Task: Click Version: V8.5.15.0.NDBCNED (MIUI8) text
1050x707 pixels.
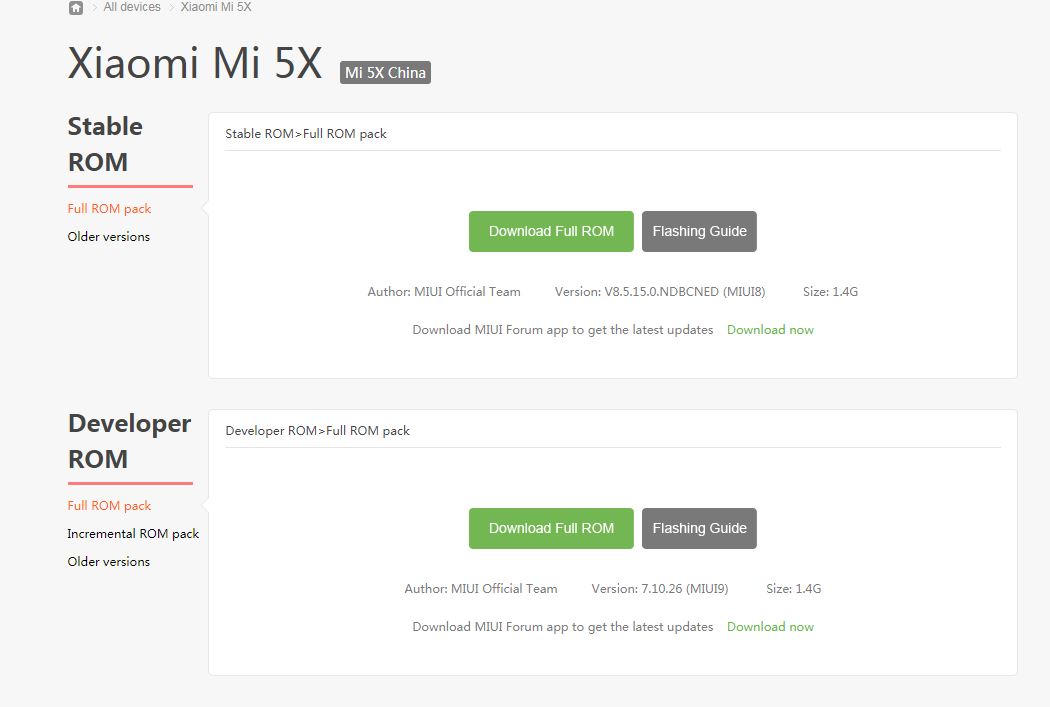Action: (660, 292)
